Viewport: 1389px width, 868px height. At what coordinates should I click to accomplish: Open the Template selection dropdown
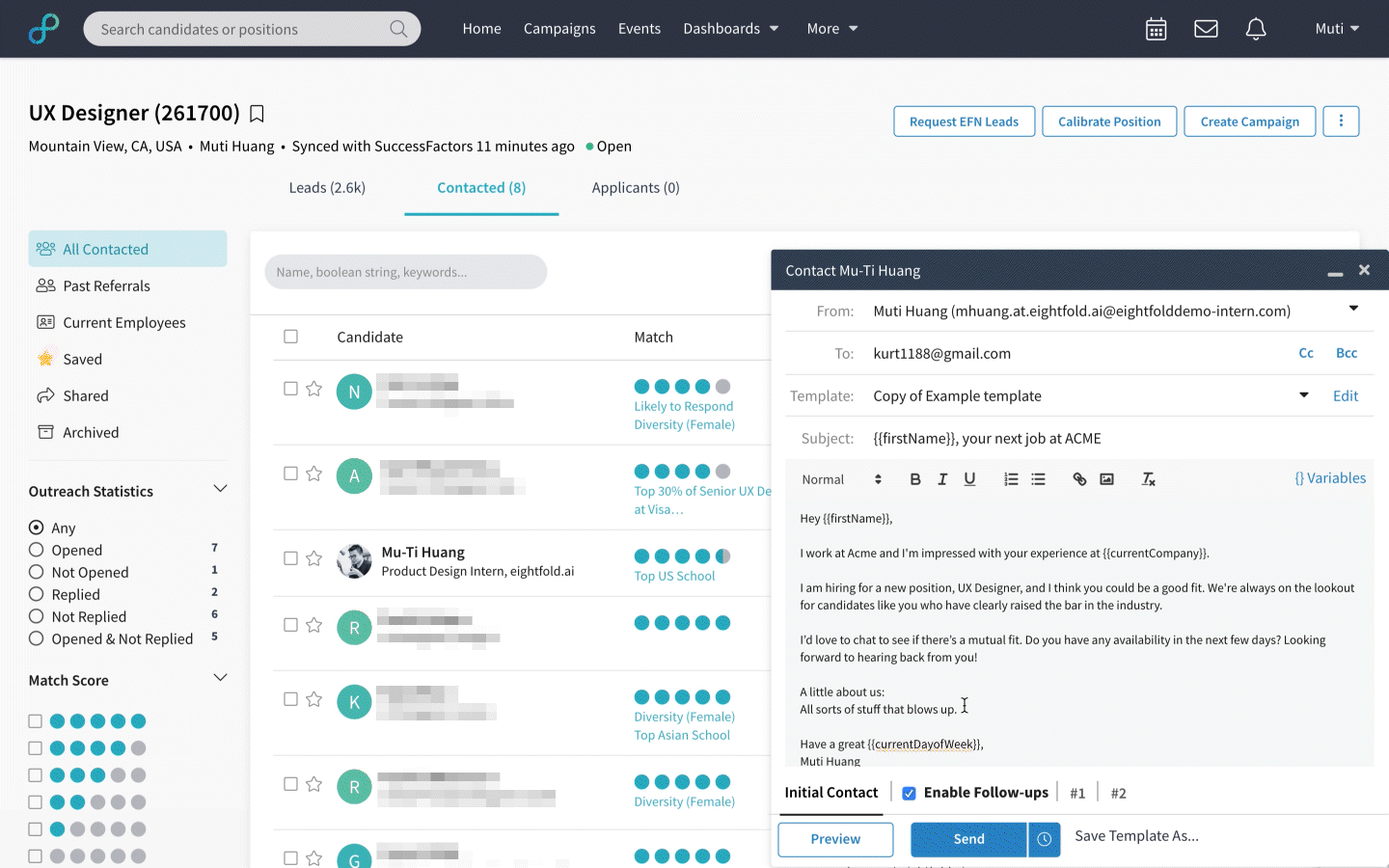tap(1304, 395)
